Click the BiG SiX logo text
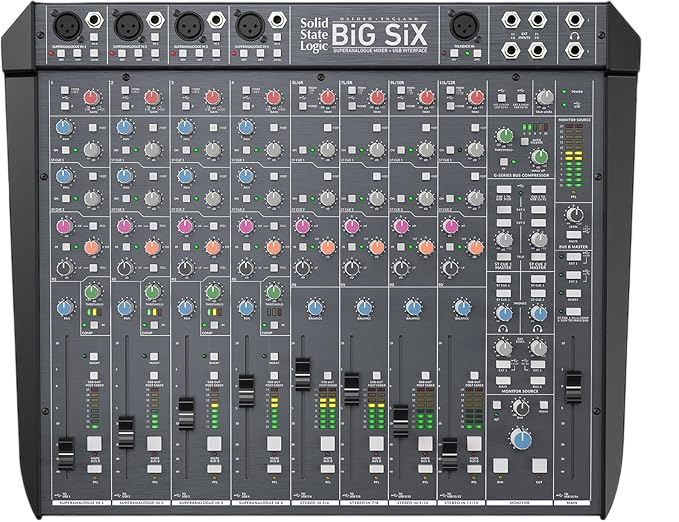Viewport: 679px width, 522px height. point(380,35)
